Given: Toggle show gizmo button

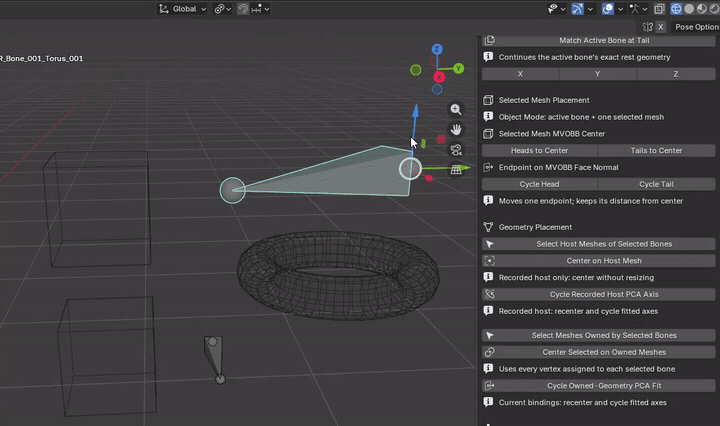Looking at the screenshot, I should [x=577, y=9].
